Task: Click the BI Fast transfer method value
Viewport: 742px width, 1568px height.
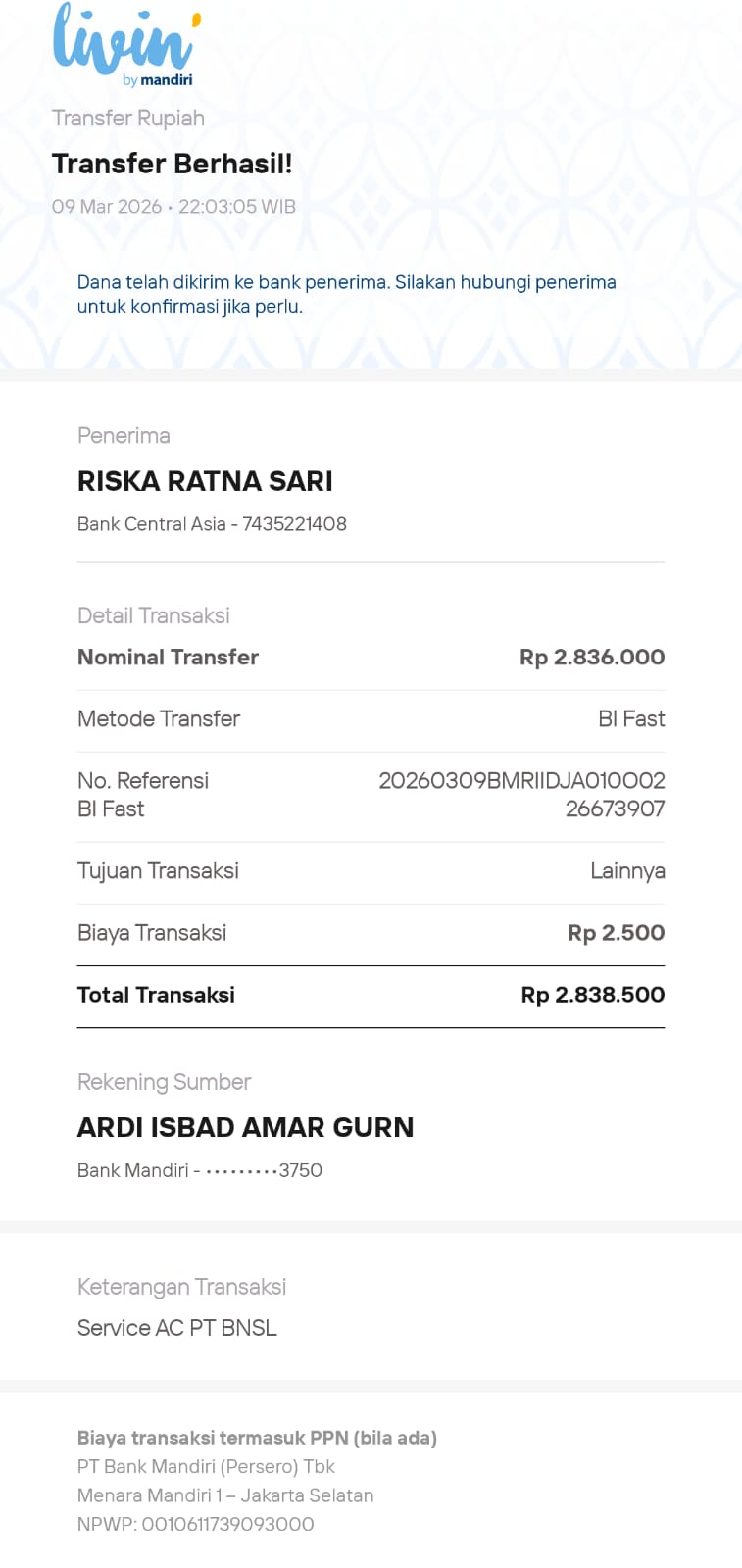Action: pos(631,719)
